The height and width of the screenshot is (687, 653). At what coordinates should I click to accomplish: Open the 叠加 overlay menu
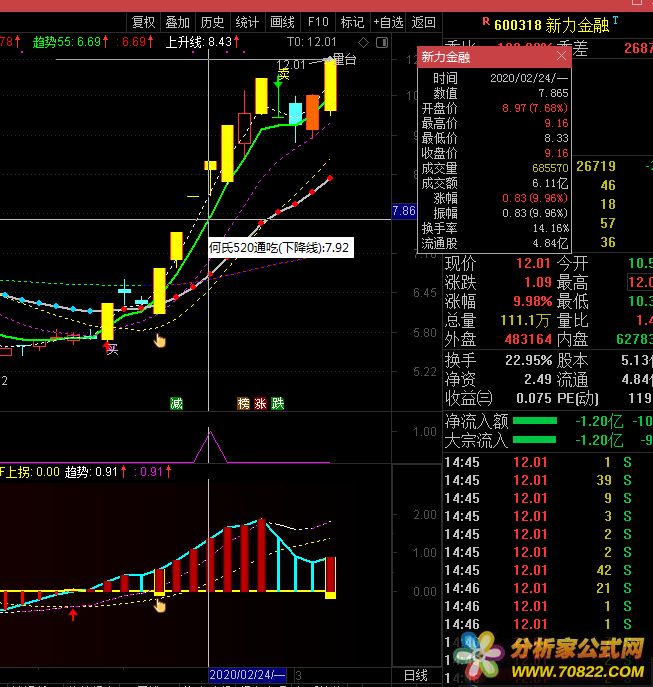[x=177, y=22]
